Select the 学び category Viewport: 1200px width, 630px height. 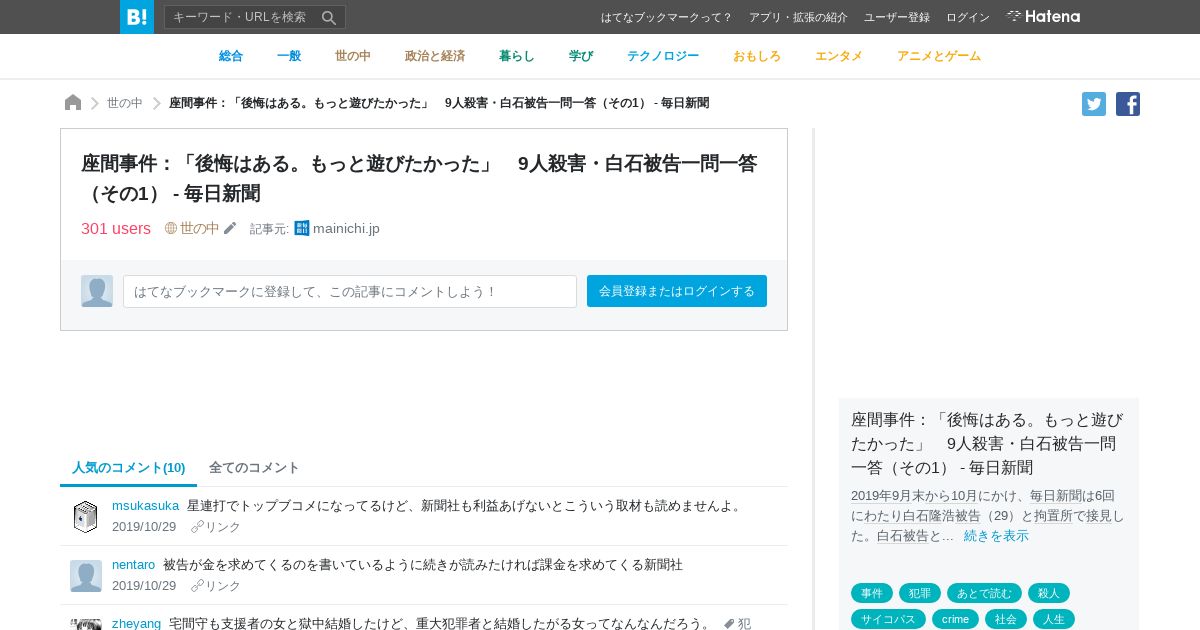[x=581, y=56]
